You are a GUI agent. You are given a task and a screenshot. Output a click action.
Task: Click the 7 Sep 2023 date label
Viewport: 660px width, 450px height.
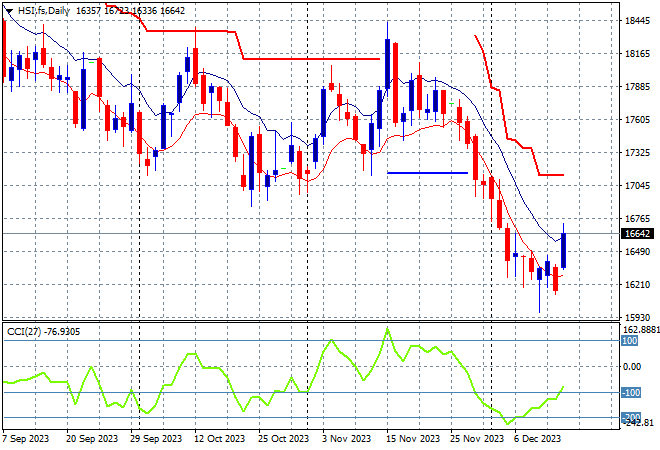[x=25, y=438]
